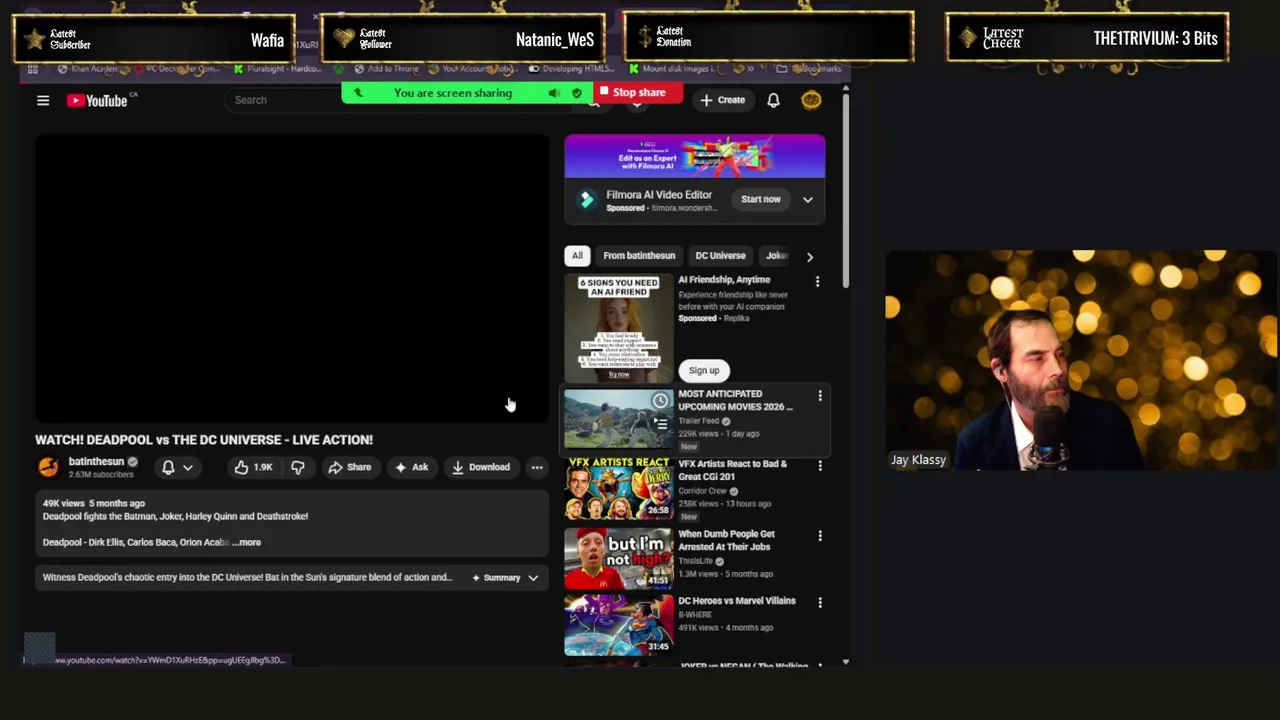The width and height of the screenshot is (1280, 720).
Task: Click the 49K views text
Action: click(x=64, y=503)
